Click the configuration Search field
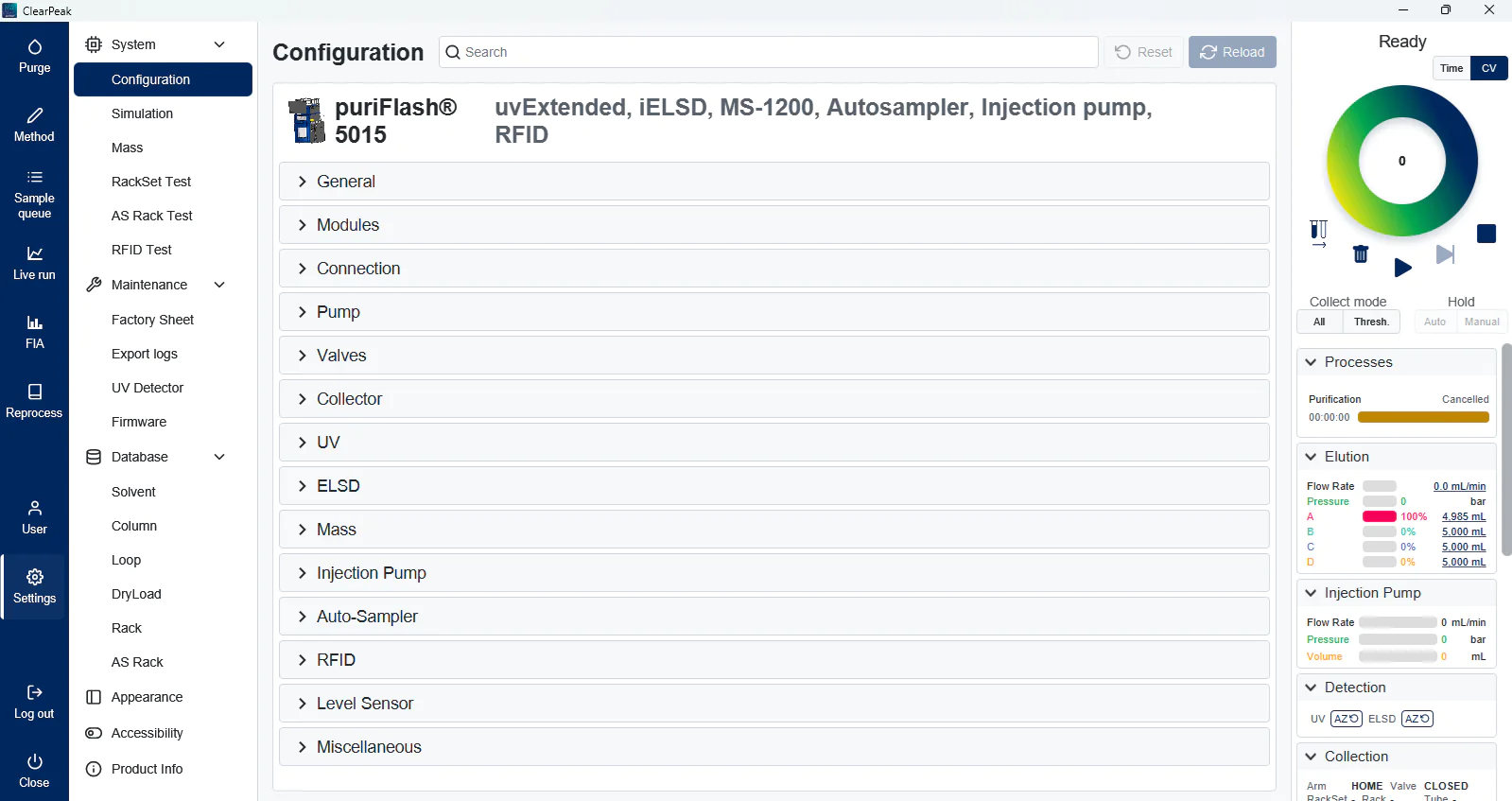Image resolution: width=1512 pixels, height=801 pixels. point(769,52)
